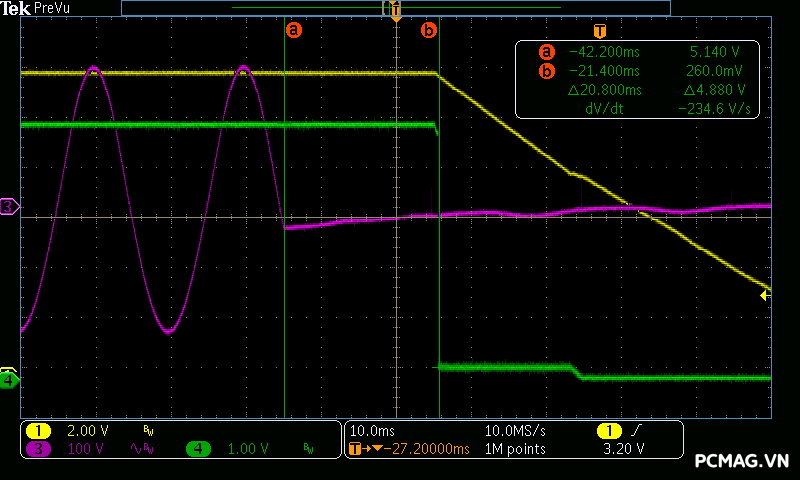Click the -21.400ms cursor b time value

pos(604,71)
